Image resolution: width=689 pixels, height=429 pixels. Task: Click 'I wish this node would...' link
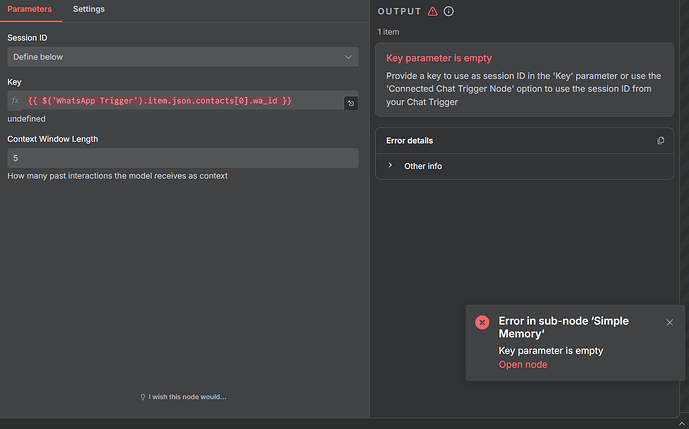pos(188,397)
